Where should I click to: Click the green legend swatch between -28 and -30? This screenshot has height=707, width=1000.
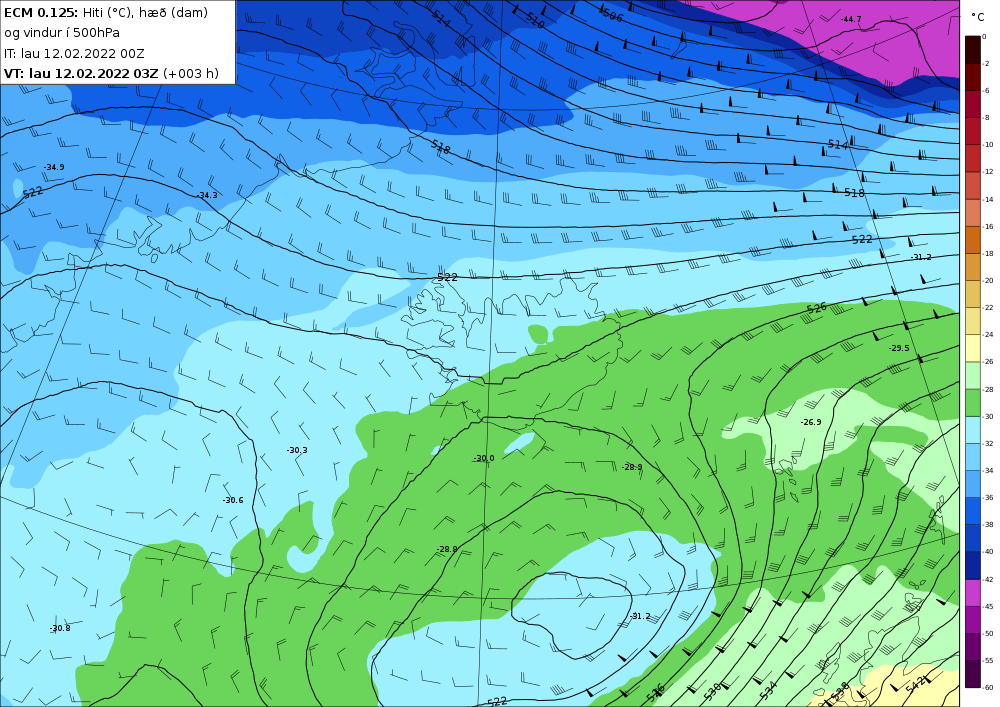(973, 402)
